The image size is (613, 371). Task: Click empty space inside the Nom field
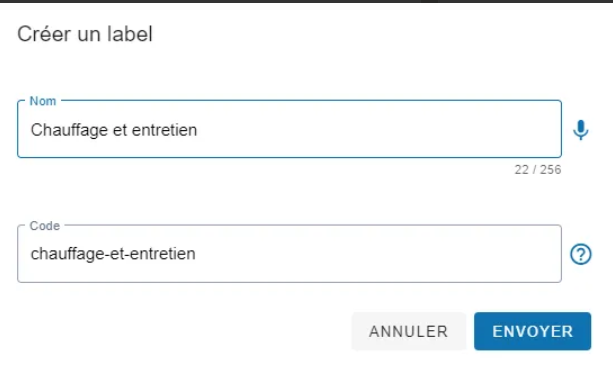click(x=379, y=130)
